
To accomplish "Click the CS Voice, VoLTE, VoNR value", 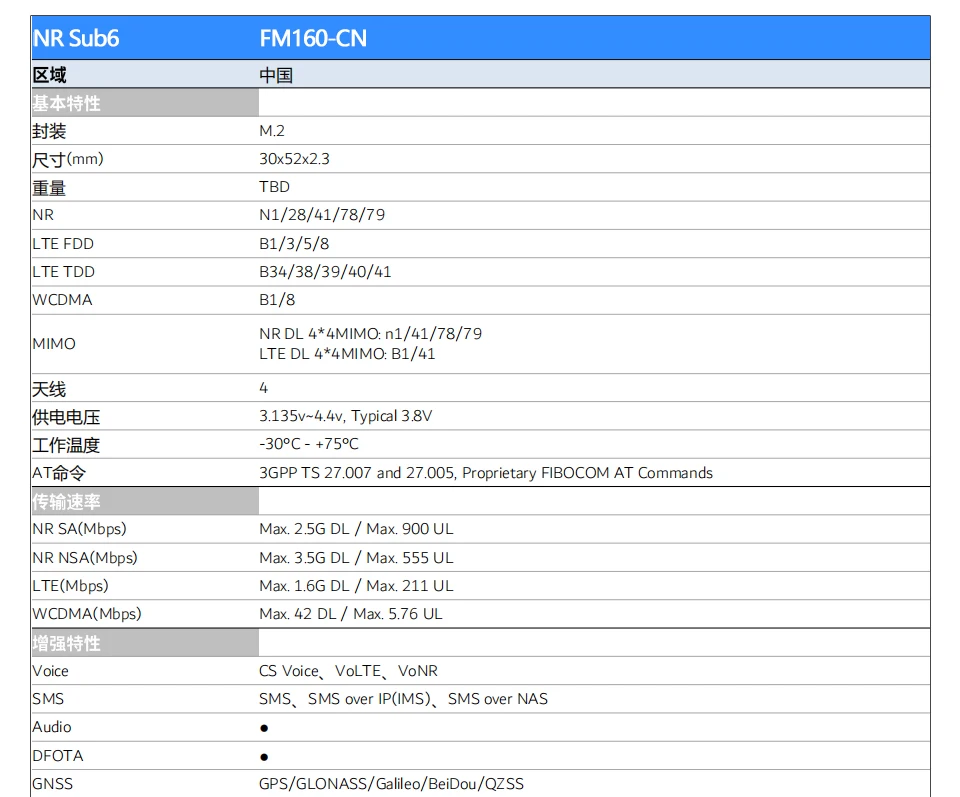I will (x=348, y=671).
